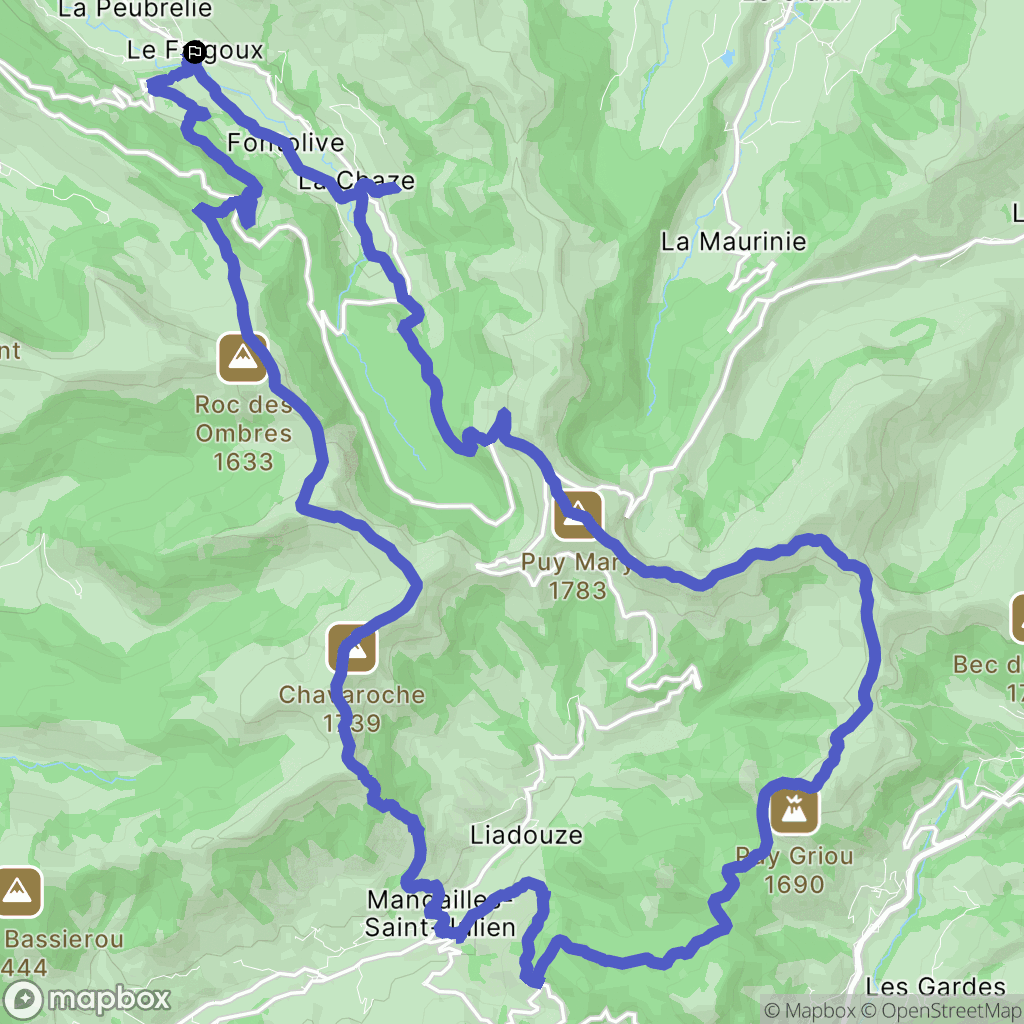Click the Puy Mary 1783 elevation label

point(577,576)
